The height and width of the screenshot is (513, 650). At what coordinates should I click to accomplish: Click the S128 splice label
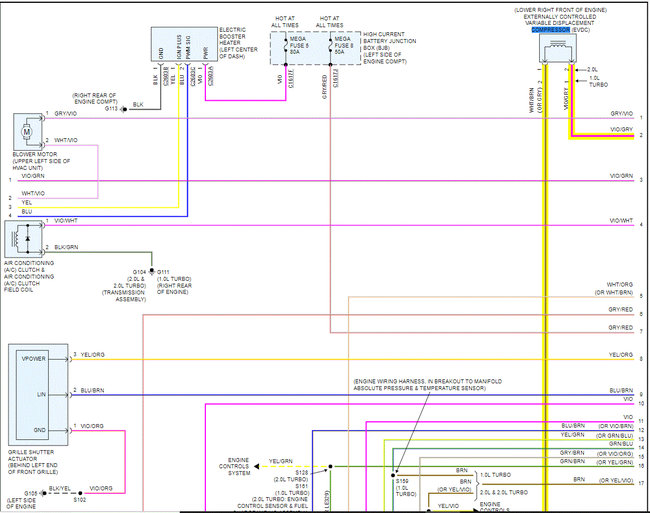pyautogui.click(x=301, y=472)
